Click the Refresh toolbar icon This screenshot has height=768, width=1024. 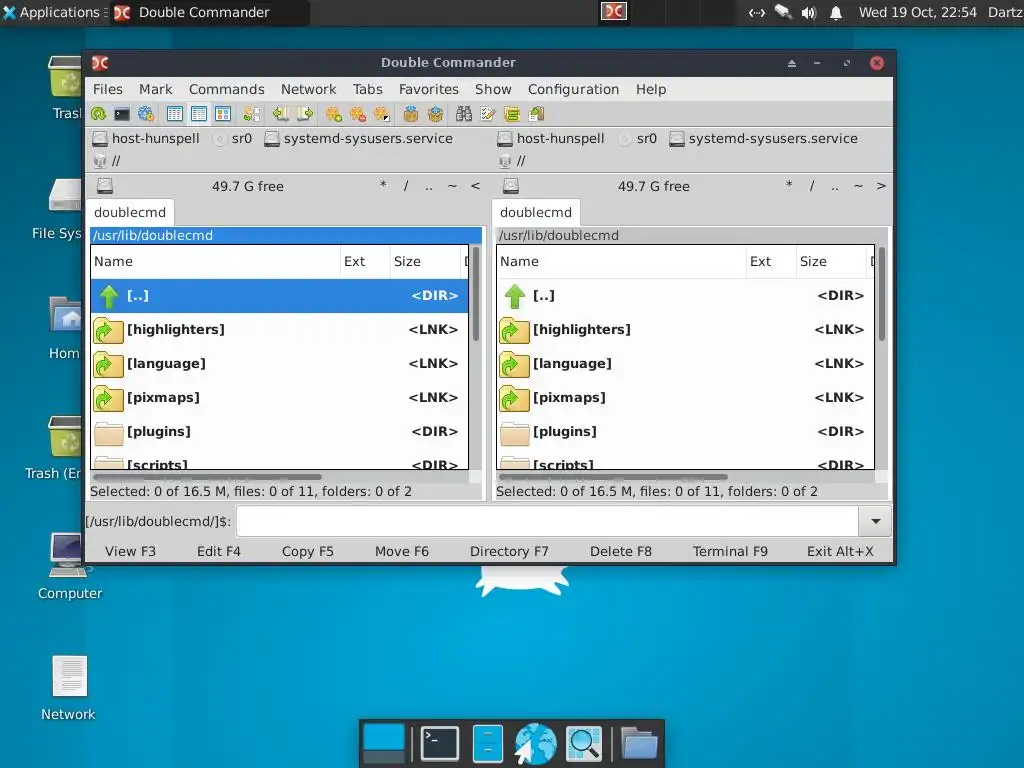click(98, 114)
